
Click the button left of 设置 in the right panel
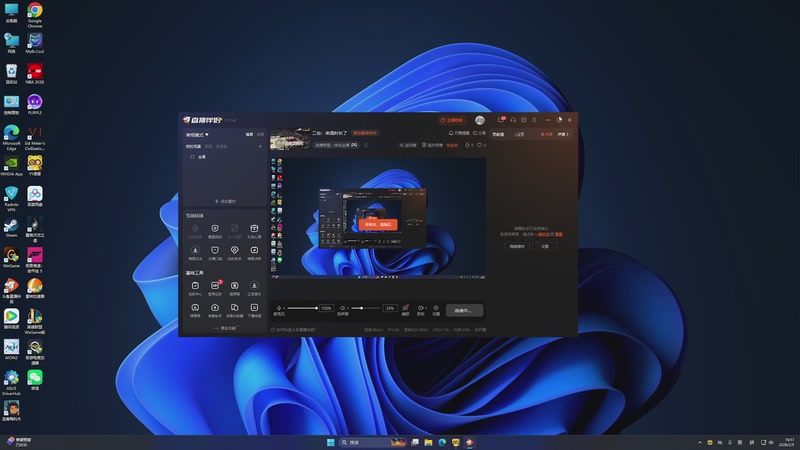click(517, 246)
